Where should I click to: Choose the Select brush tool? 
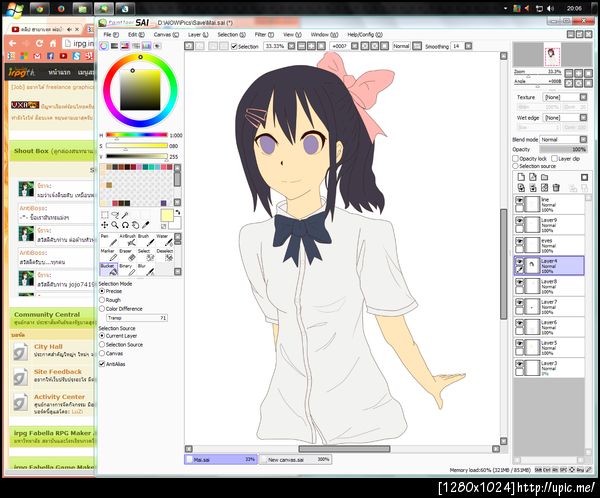[x=146, y=255]
